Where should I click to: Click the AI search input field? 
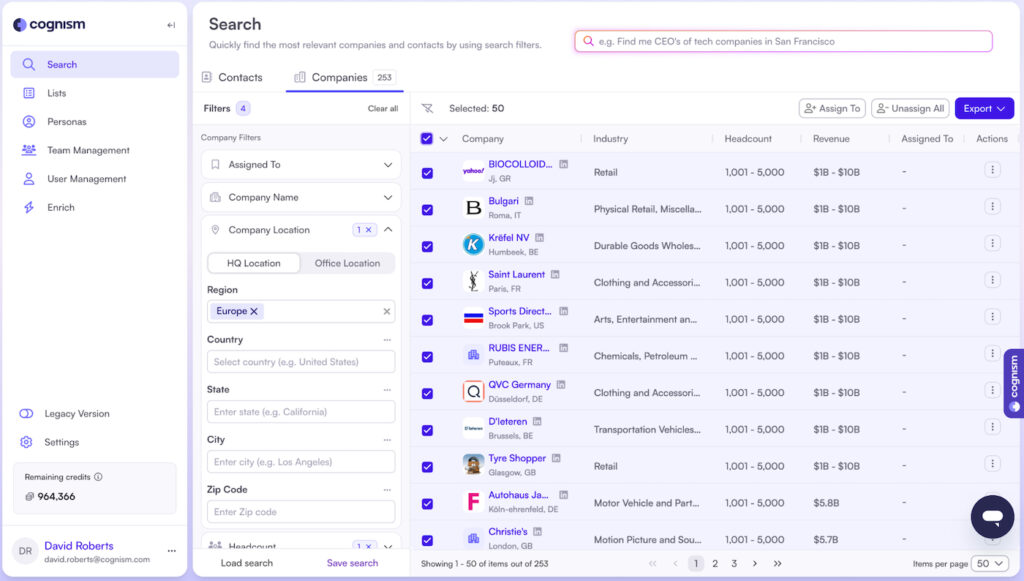(783, 41)
